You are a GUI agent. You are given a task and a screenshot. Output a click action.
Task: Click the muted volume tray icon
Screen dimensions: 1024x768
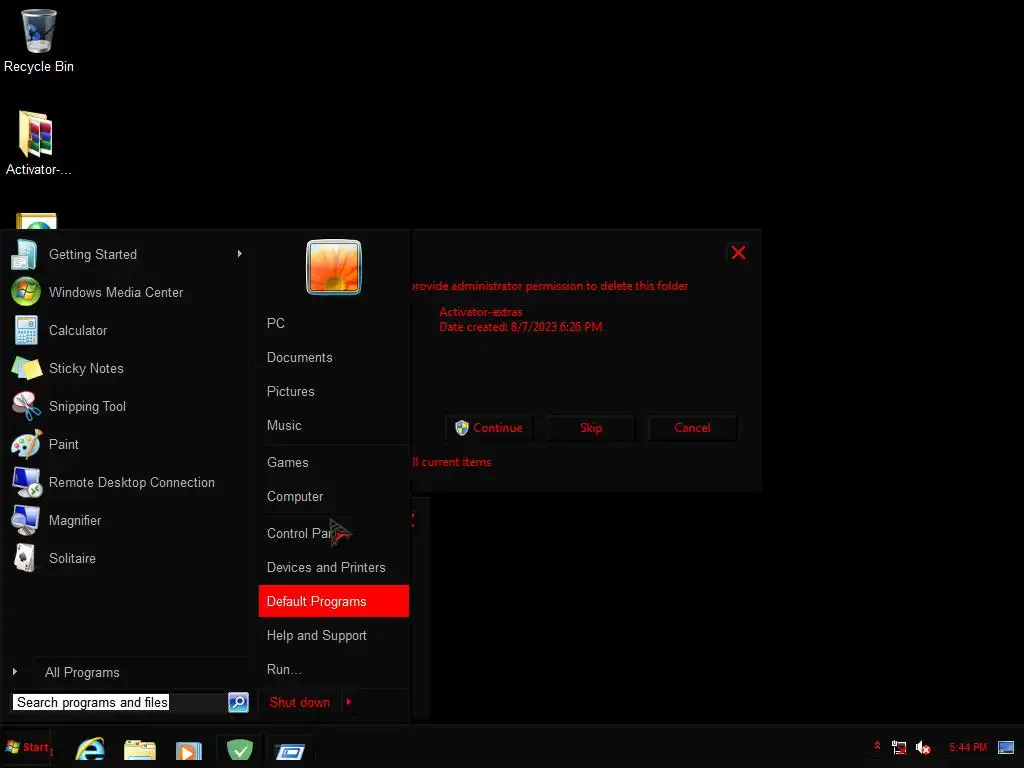(923, 747)
